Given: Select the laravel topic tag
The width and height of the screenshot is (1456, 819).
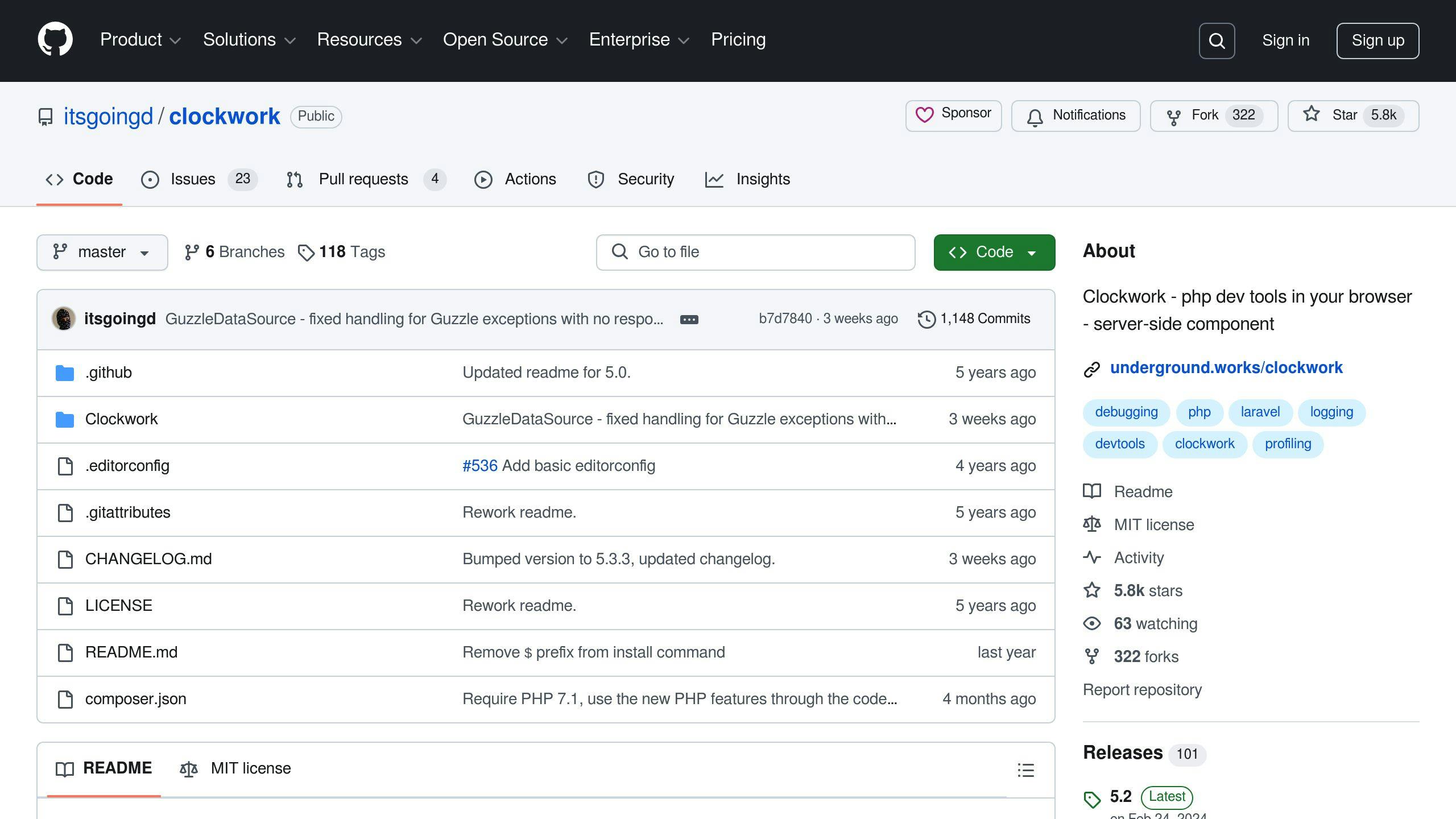Looking at the screenshot, I should coord(1260,412).
